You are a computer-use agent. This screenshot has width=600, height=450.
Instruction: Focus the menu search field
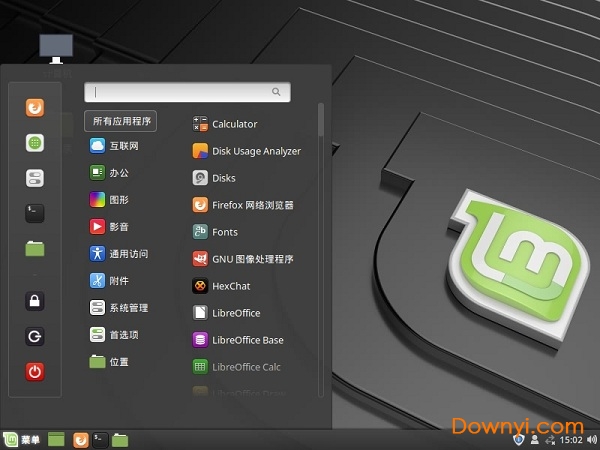[187, 92]
